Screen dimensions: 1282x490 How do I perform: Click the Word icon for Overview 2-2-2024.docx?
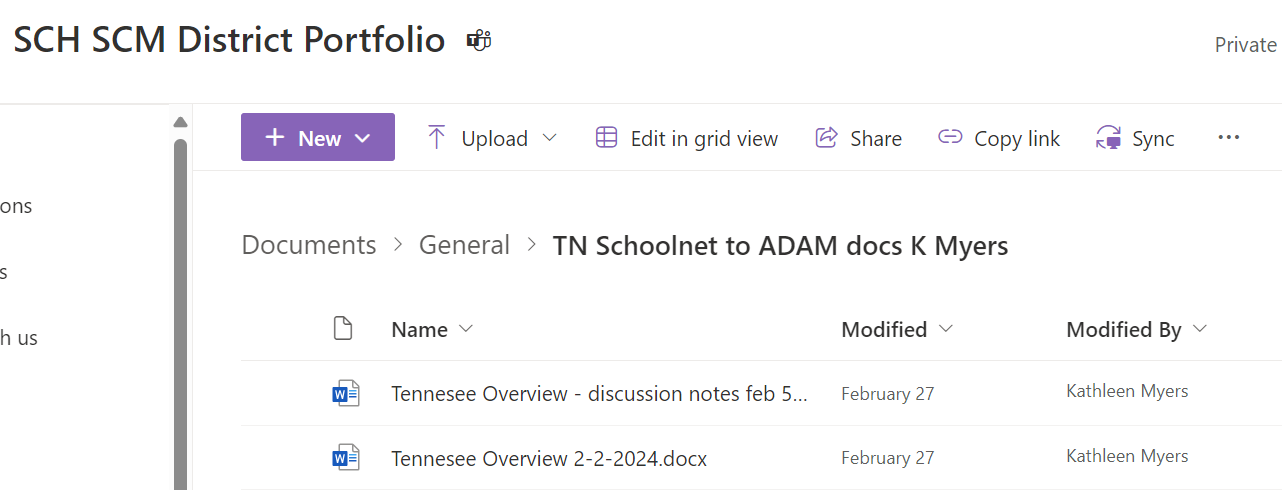tap(345, 459)
